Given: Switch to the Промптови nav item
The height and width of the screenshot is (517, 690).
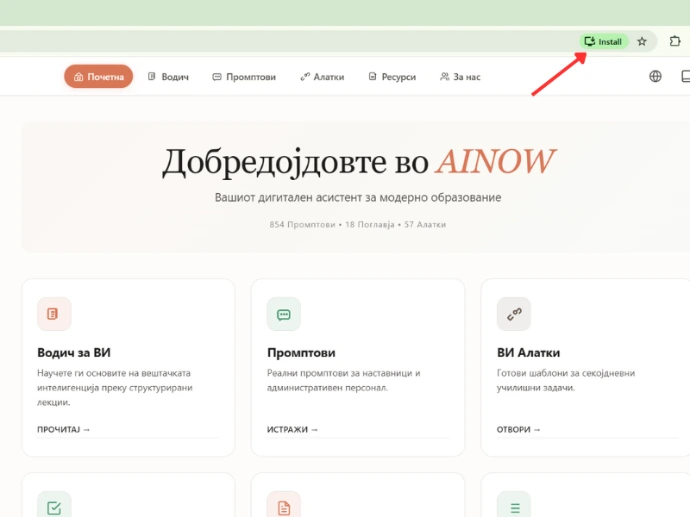Looking at the screenshot, I should tap(244, 77).
